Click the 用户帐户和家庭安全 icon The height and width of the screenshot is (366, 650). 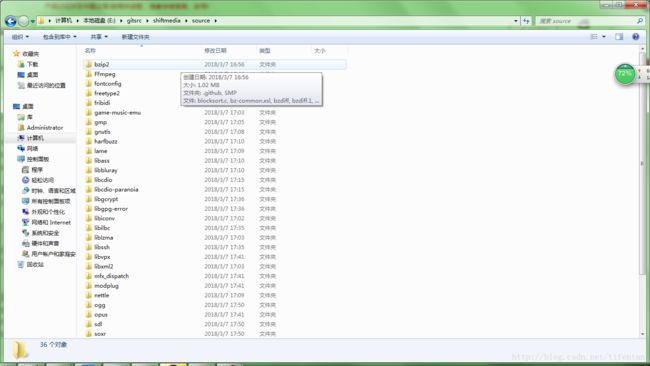click(x=25, y=254)
